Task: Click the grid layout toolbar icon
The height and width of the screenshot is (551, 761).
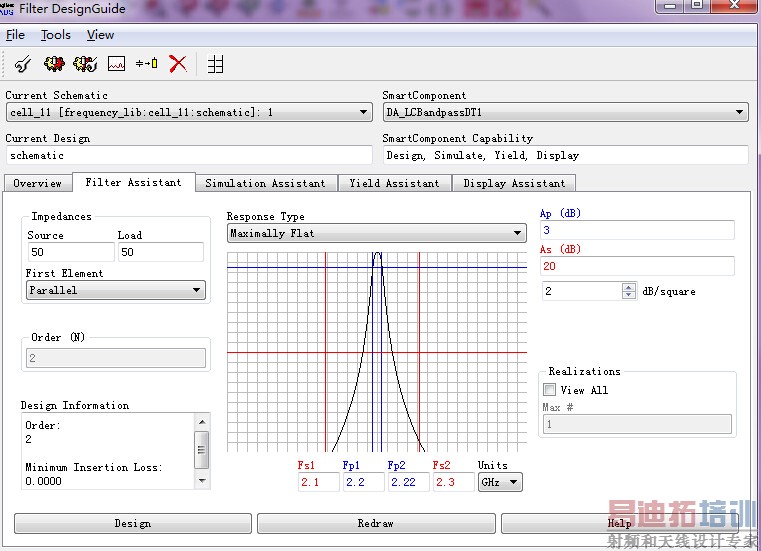Action: pos(215,64)
